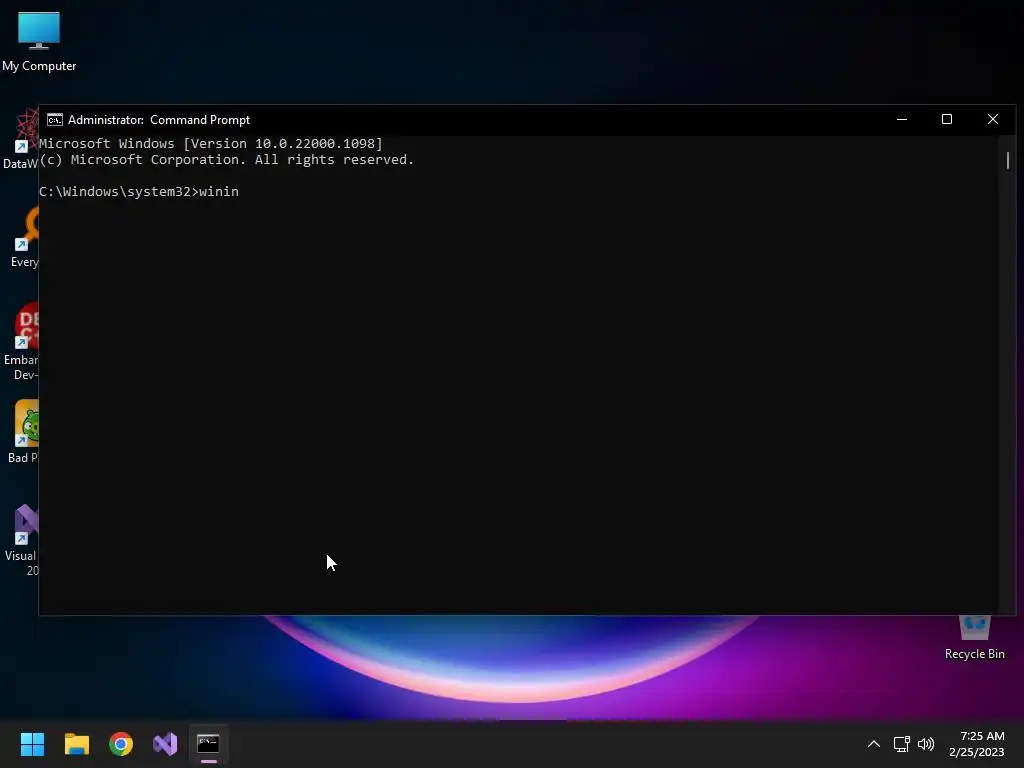Open Visual Studio from the taskbar
Viewport: 1024px width, 768px height.
[165, 744]
